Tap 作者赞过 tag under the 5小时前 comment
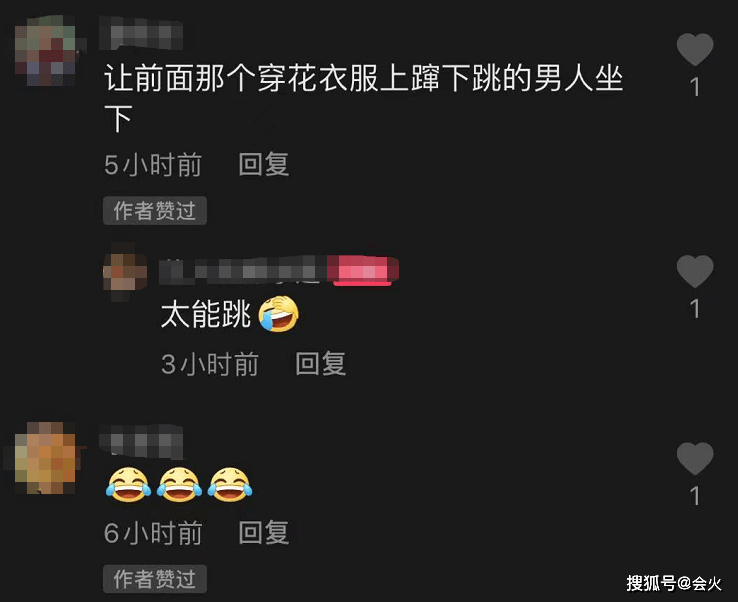The image size is (738, 602). (154, 210)
